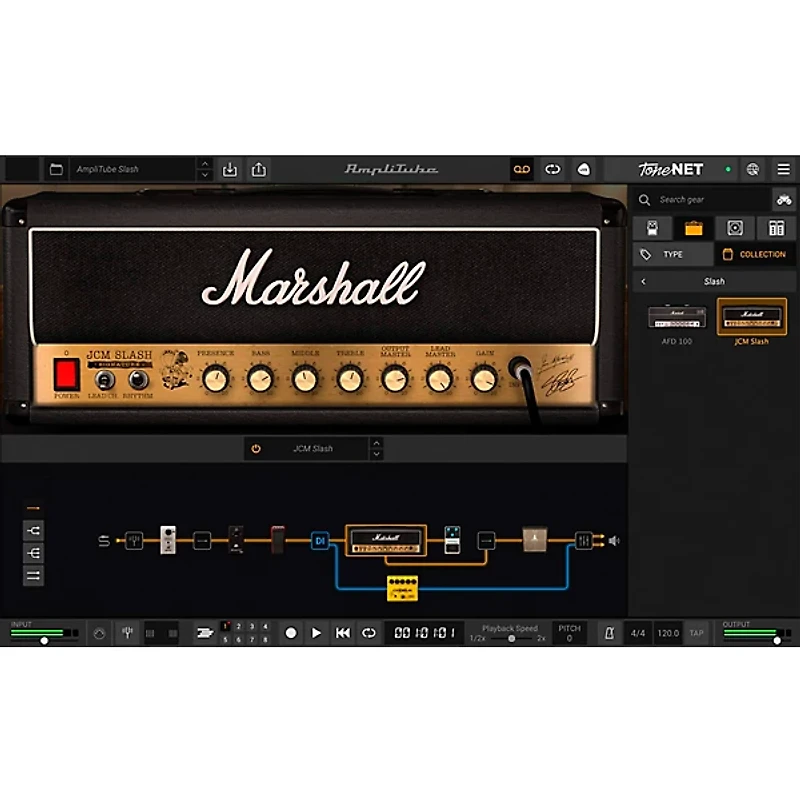Image resolution: width=800 pixels, height=800 pixels.
Task: Click the 120.0 tempo value
Action: pyautogui.click(x=668, y=633)
